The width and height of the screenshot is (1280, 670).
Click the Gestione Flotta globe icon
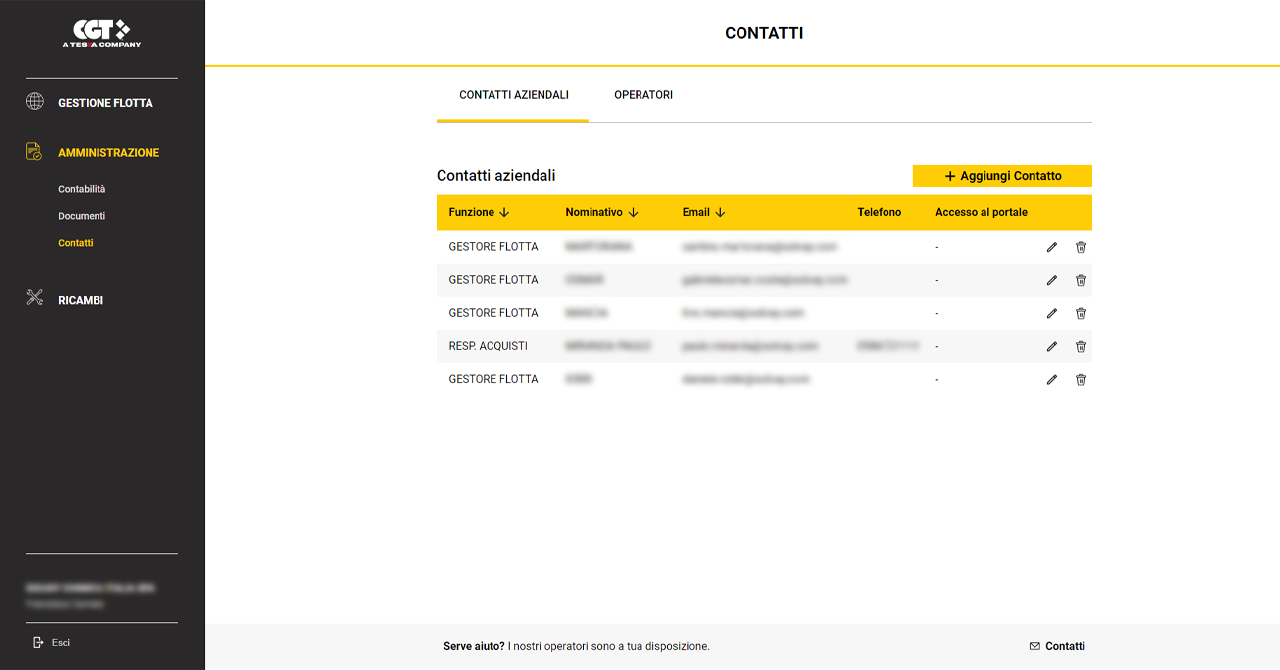click(x=35, y=102)
